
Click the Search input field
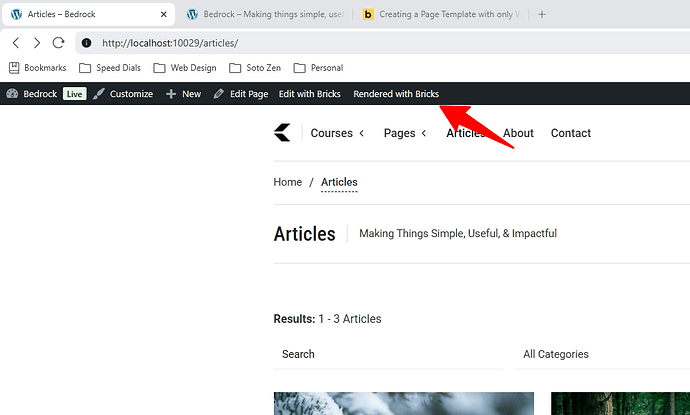(385, 354)
